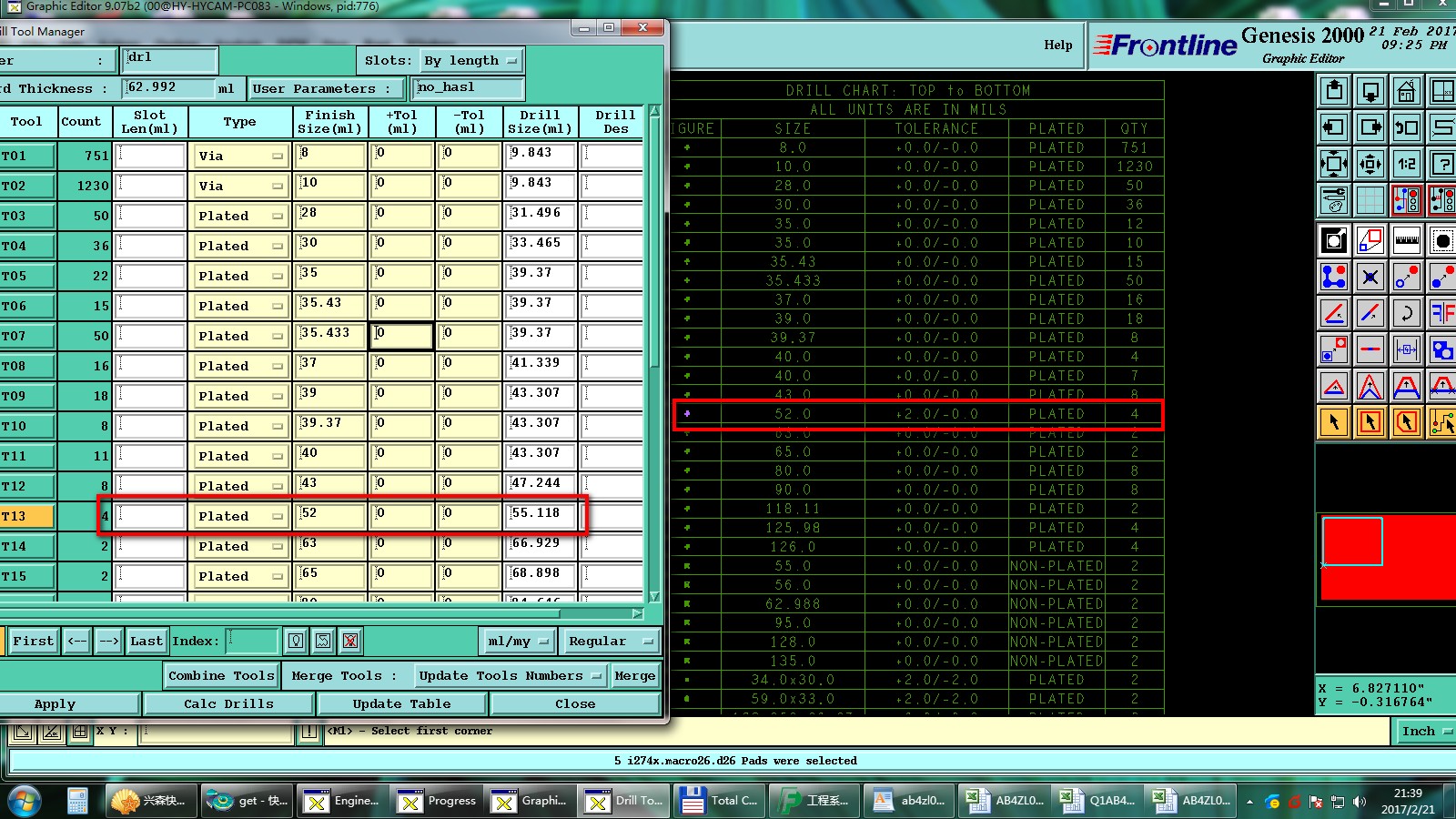1456x819 pixels.
Task: Open the Regular mode dropdown
Action: click(x=611, y=642)
